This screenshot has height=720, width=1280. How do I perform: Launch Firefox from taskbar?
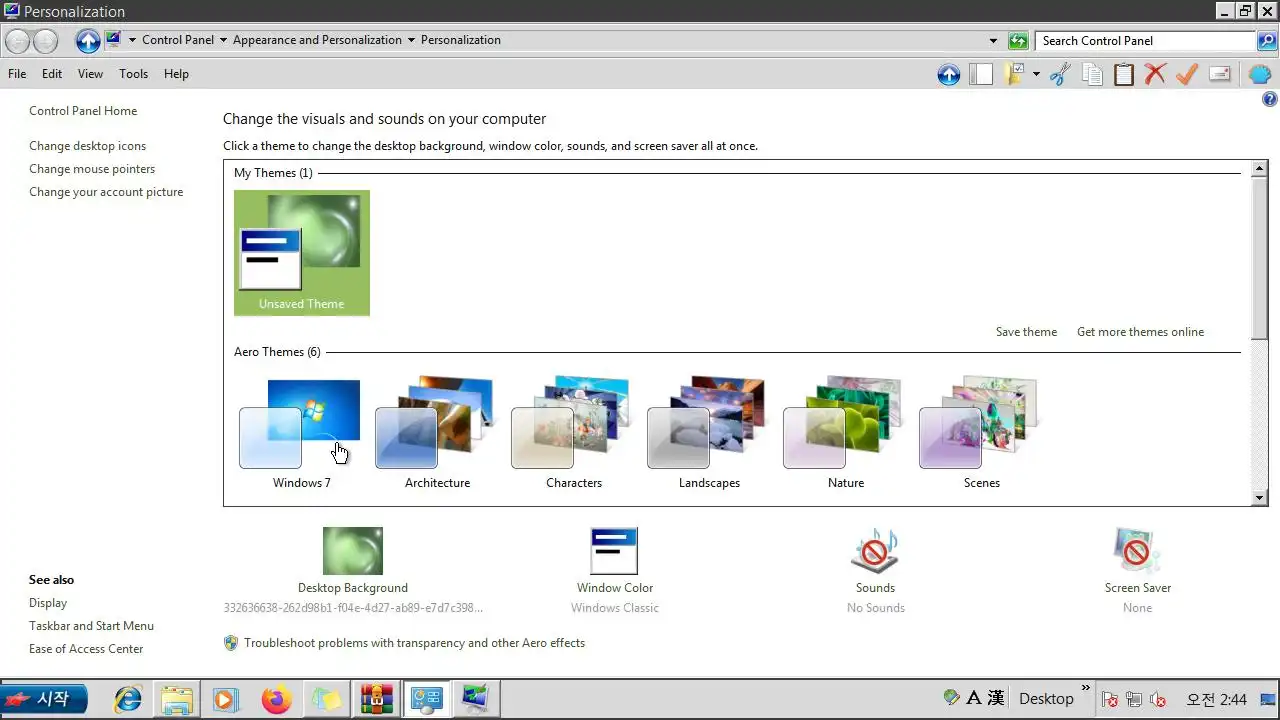(x=276, y=699)
